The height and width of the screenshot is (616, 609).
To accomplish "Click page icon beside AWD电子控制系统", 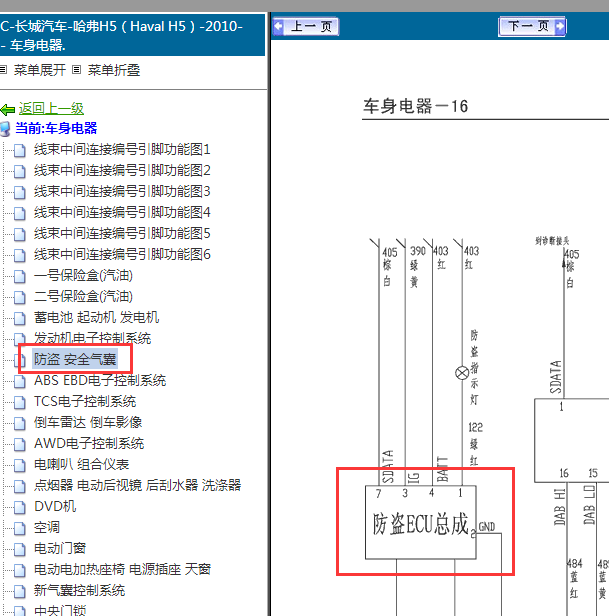I will tap(20, 444).
